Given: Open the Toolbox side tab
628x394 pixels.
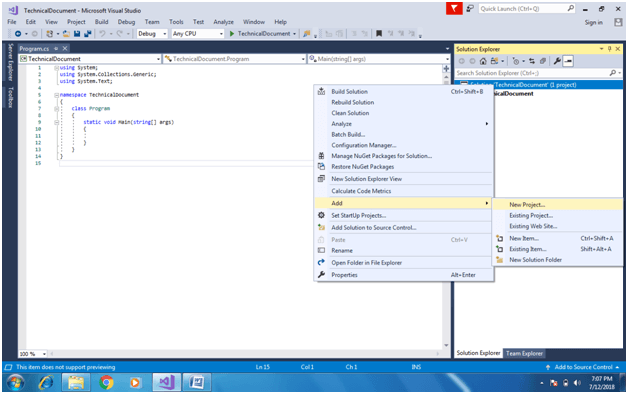Looking at the screenshot, I should pos(10,97).
